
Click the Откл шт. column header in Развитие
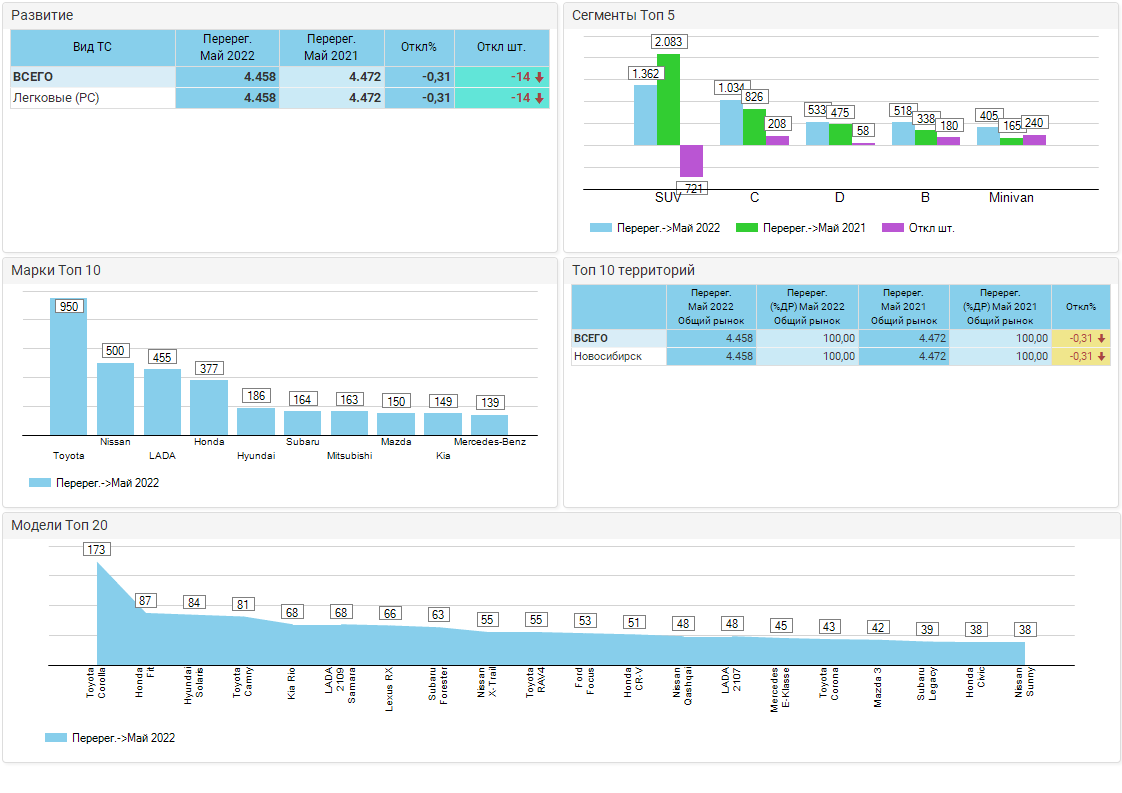501,47
